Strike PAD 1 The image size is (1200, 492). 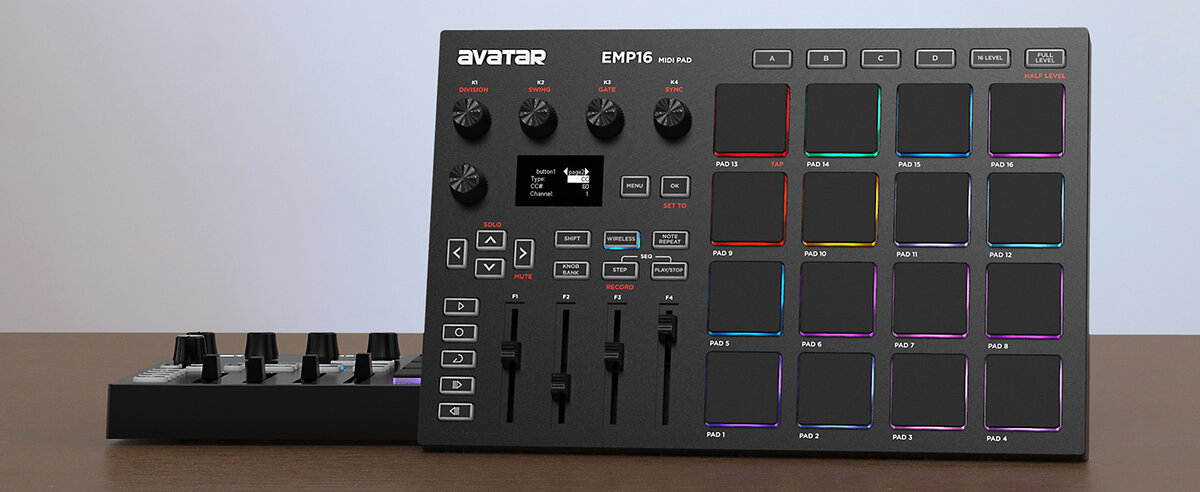(x=743, y=388)
